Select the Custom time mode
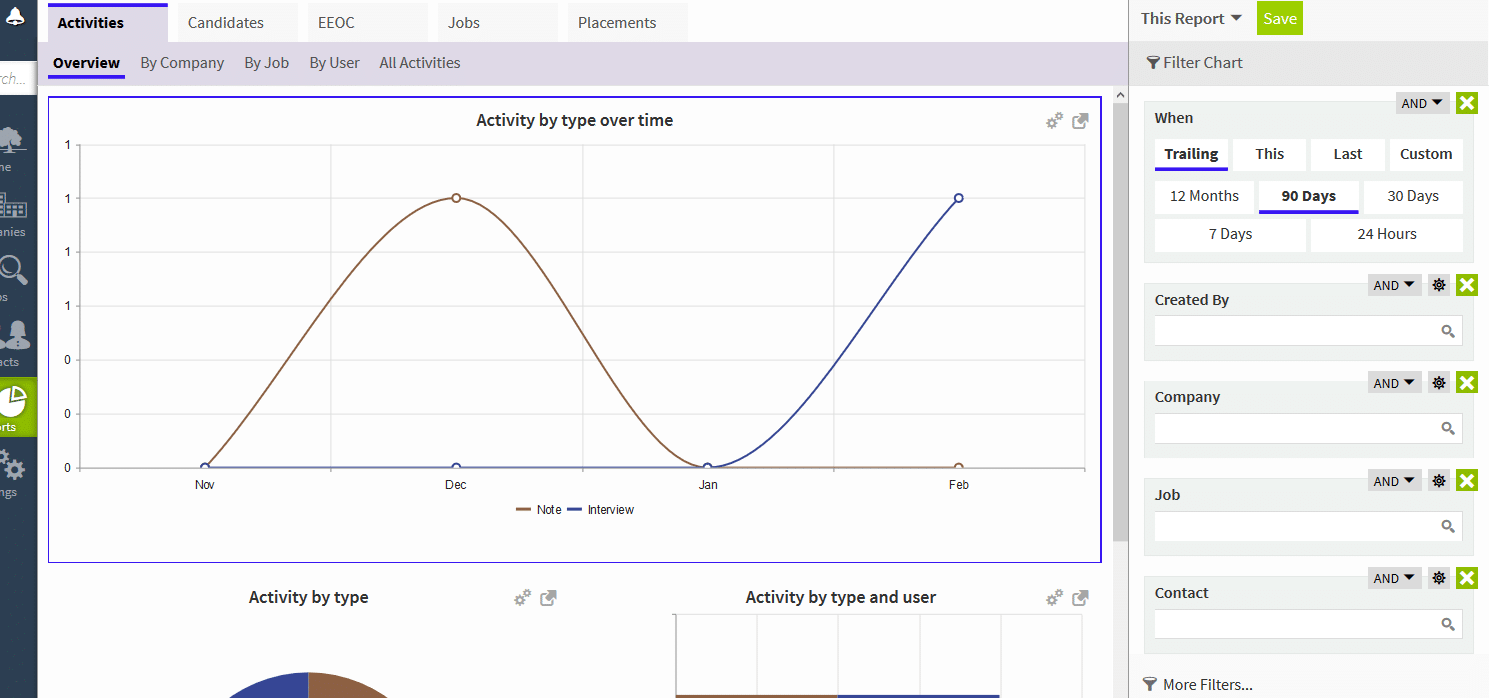 click(1426, 154)
